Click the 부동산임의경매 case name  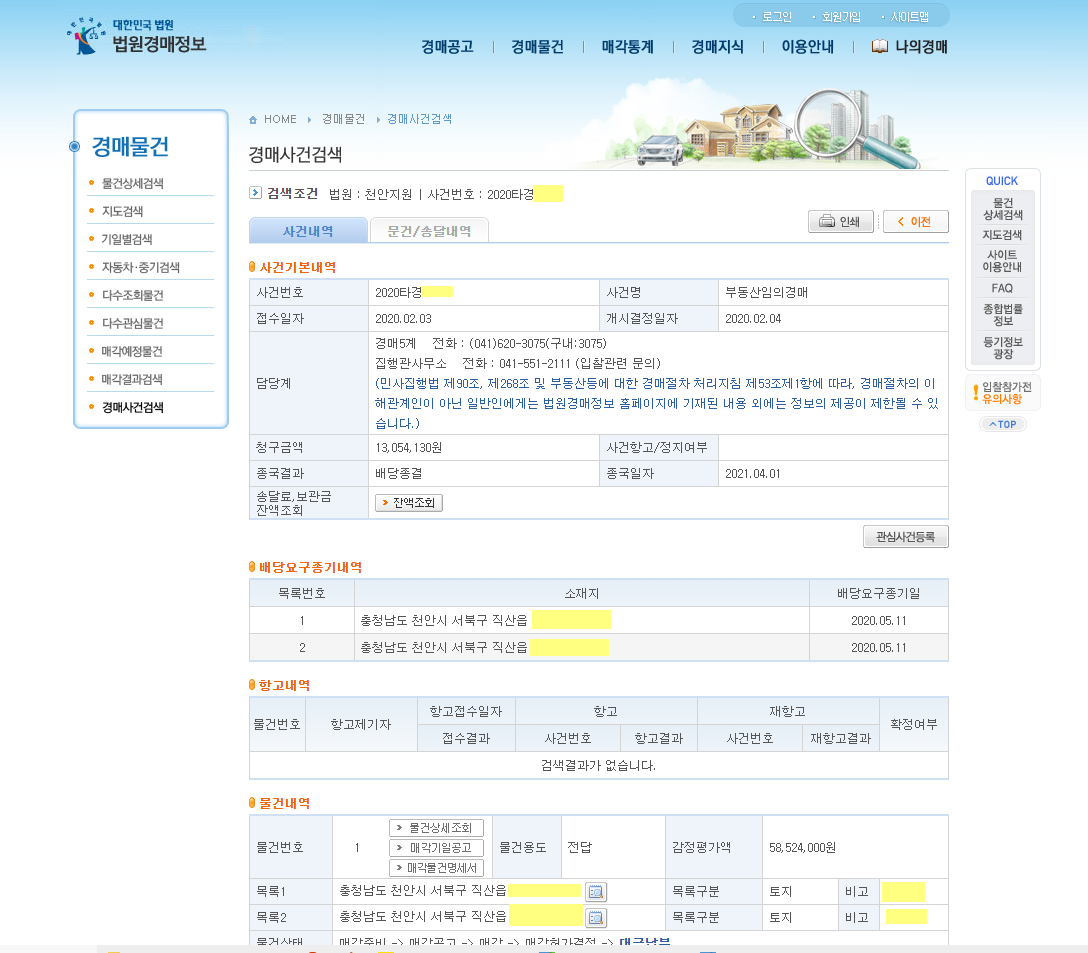[x=767, y=292]
